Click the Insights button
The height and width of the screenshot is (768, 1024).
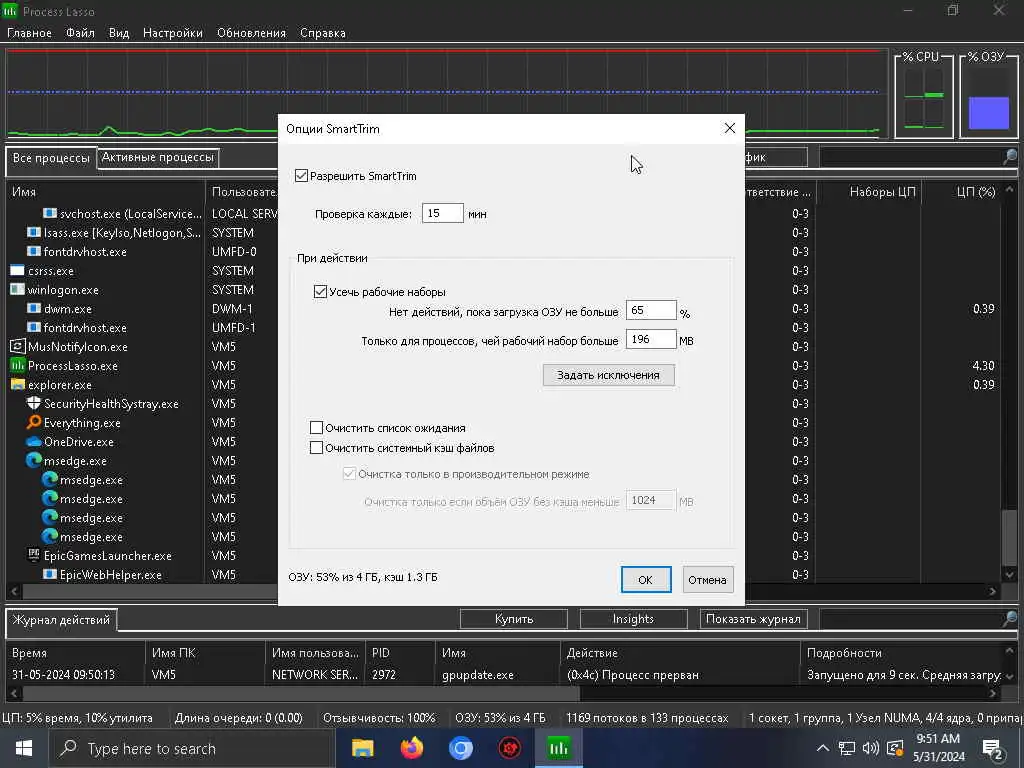pyautogui.click(x=633, y=618)
